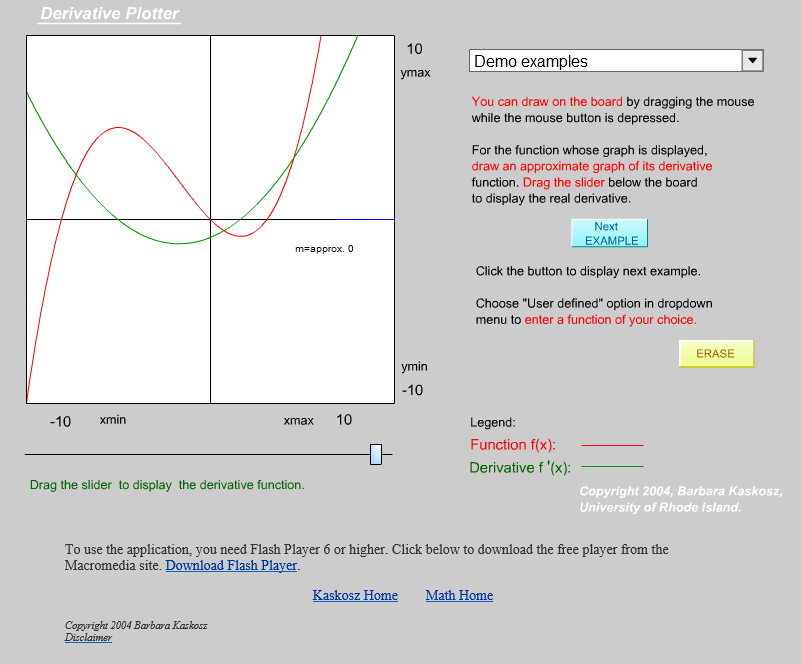Click the ymin value -10 field
Screen dimensions: 802x664
412,390
